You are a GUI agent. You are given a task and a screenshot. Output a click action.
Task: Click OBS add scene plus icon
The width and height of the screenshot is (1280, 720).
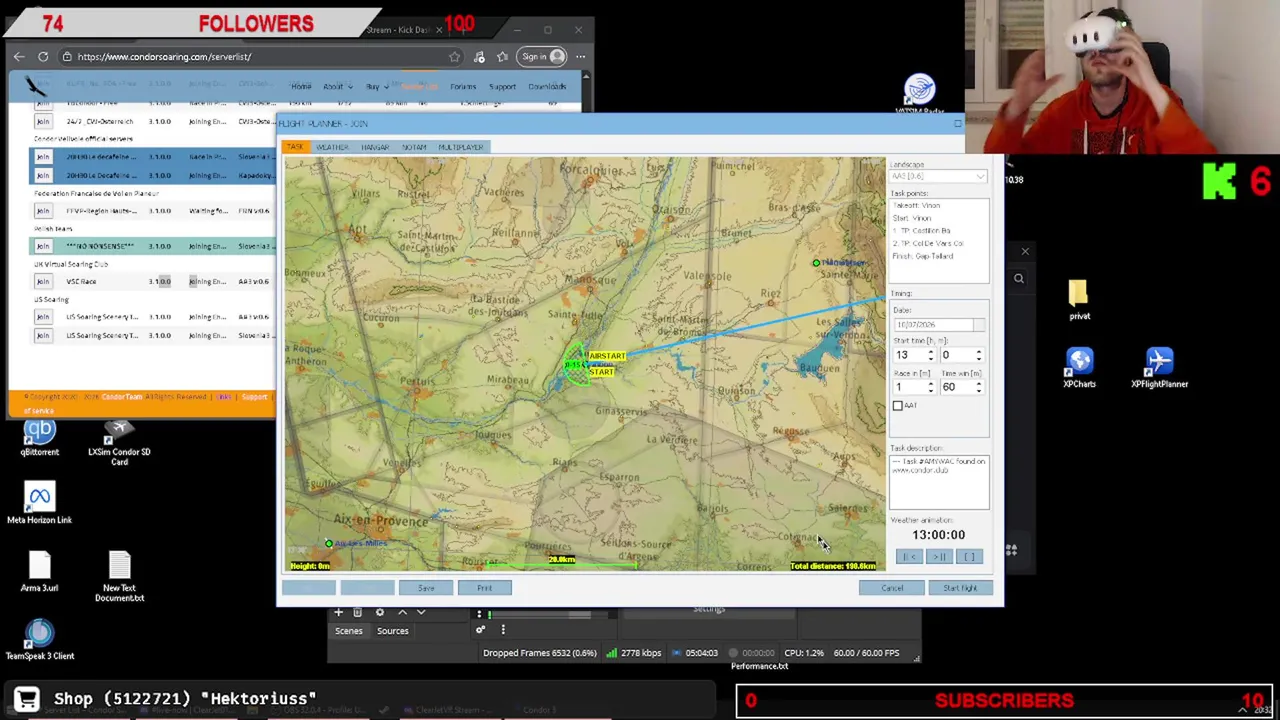(338, 612)
